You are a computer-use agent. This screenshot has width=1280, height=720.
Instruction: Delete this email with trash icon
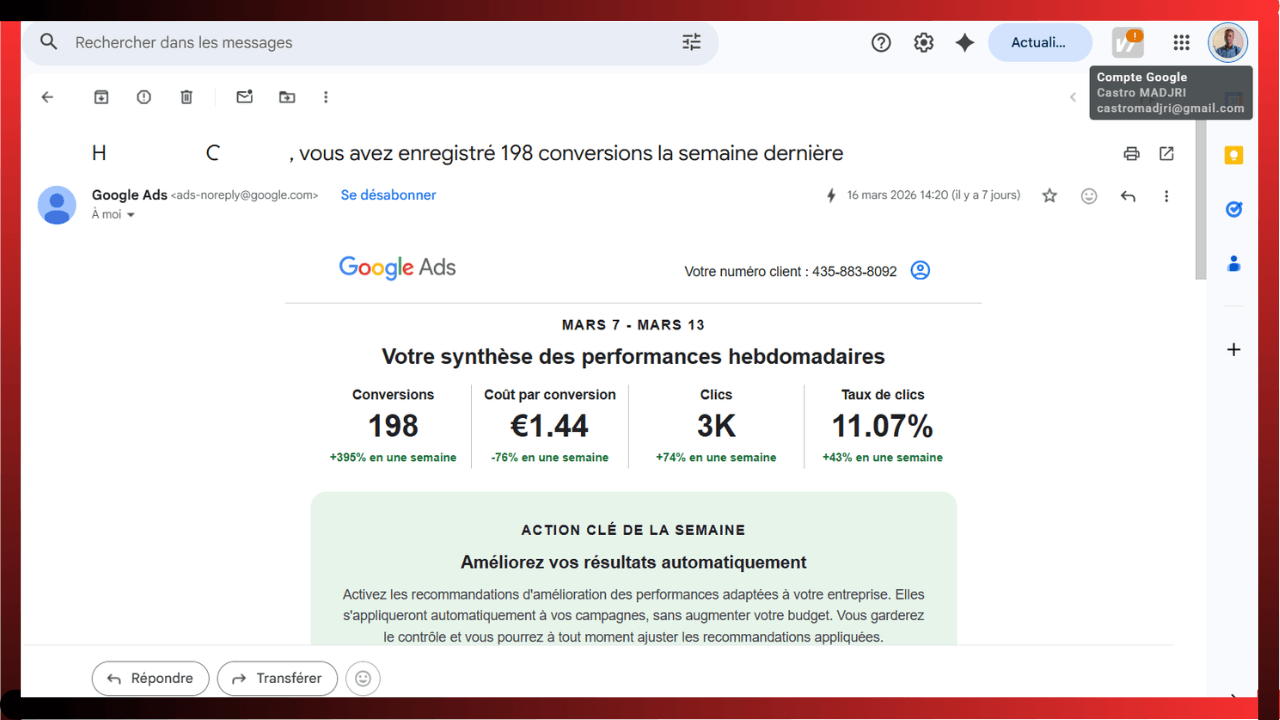(186, 97)
